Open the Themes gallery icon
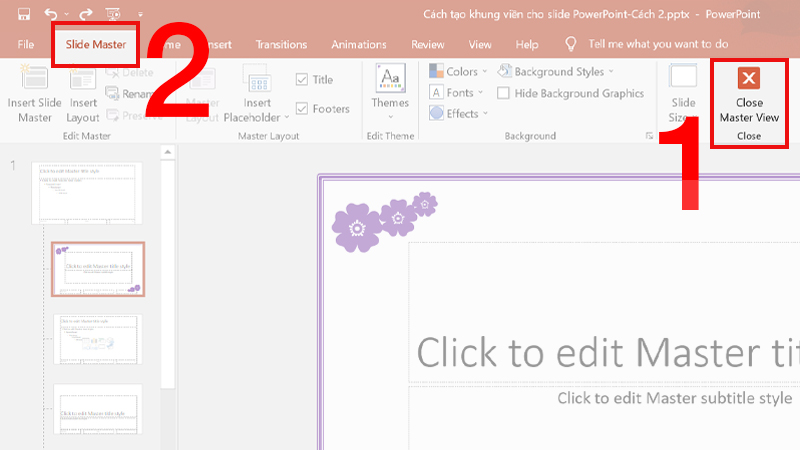This screenshot has width=800, height=450. point(390,82)
